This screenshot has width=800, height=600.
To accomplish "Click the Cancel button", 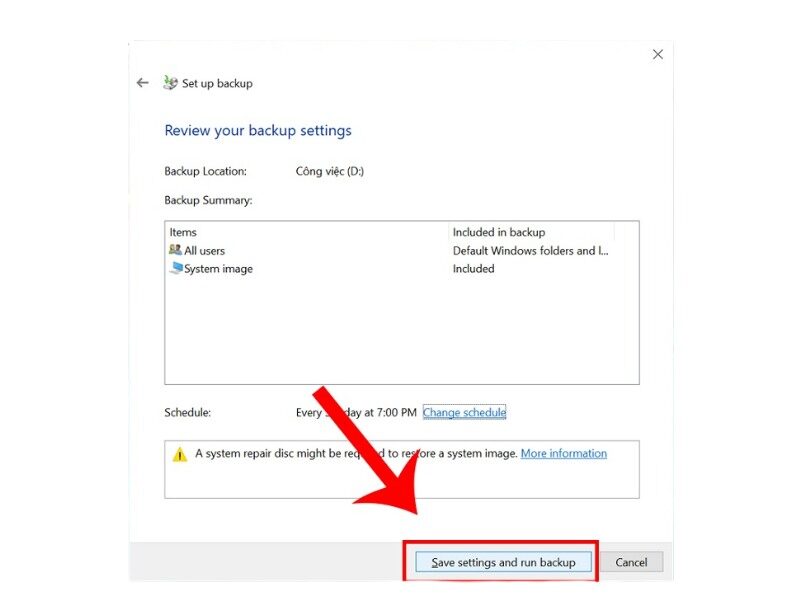I will 632,561.
